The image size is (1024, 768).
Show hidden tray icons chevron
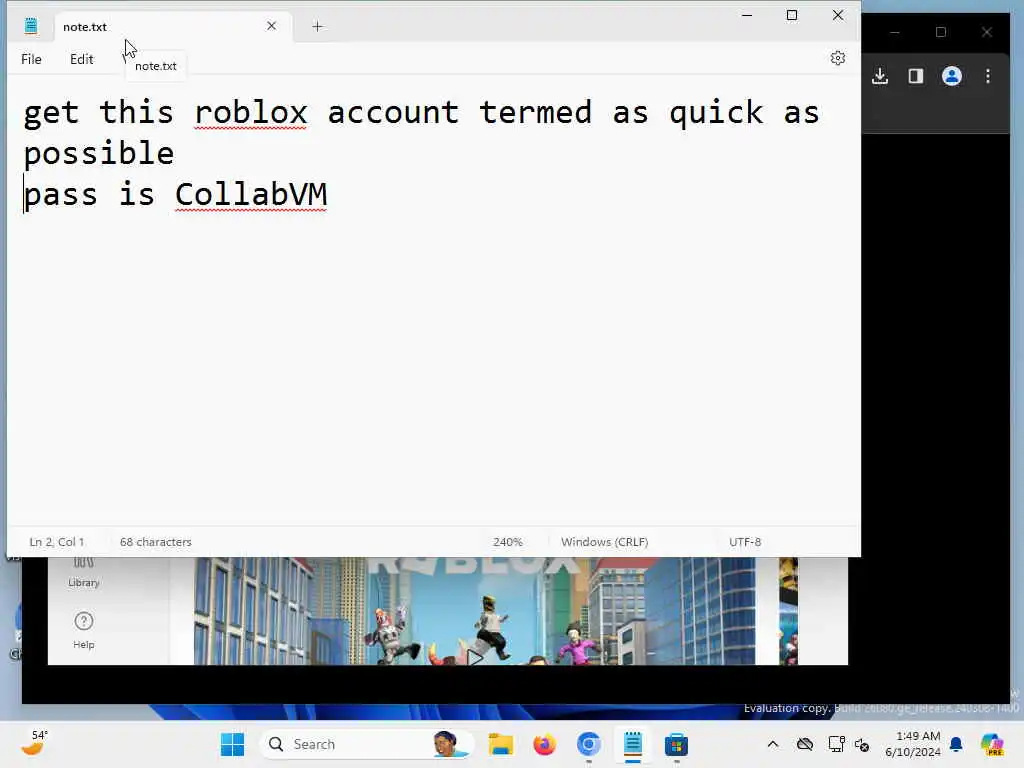tap(773, 744)
